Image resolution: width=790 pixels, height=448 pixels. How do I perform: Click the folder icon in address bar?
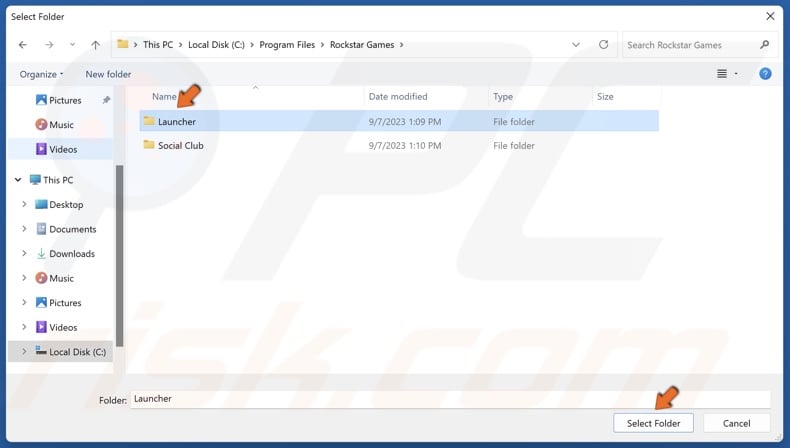click(x=122, y=44)
